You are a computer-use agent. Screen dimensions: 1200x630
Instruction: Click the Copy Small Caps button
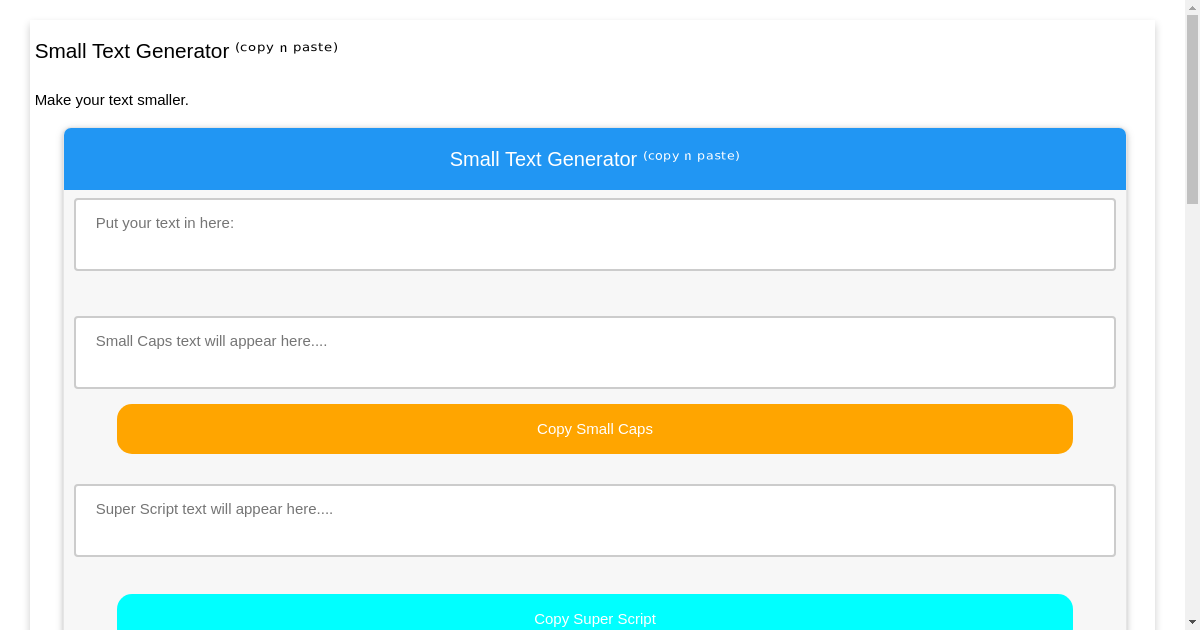point(595,428)
